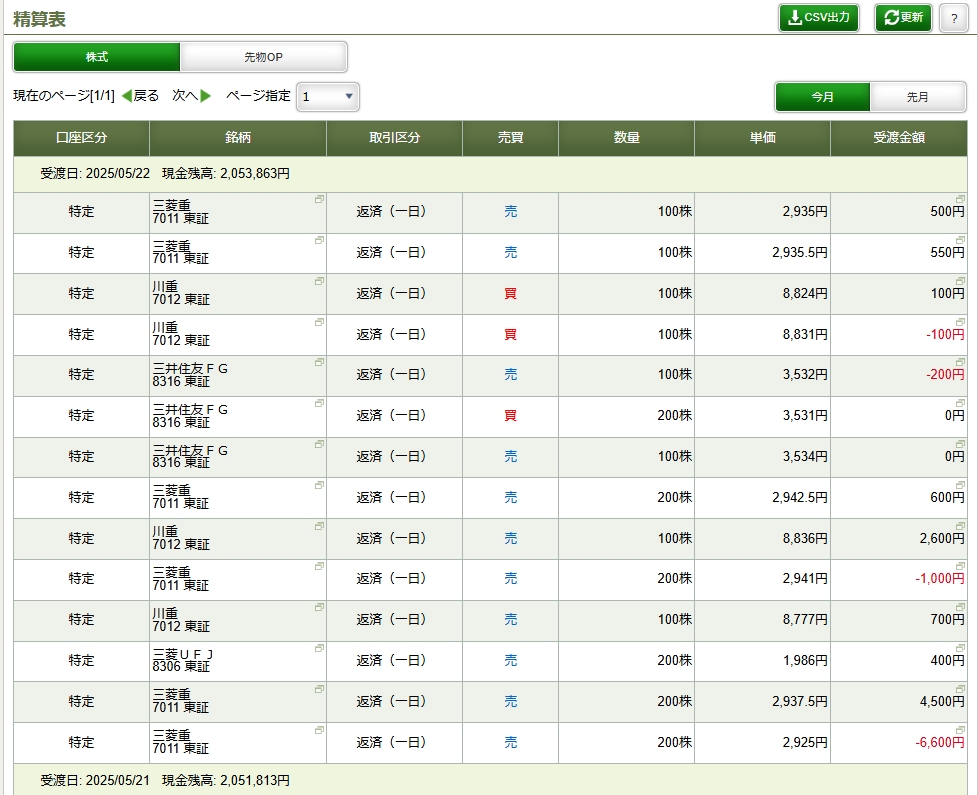Open stock popup icon in 三井住友FG 3,534円 row
The height and width of the screenshot is (795, 978).
click(319, 444)
